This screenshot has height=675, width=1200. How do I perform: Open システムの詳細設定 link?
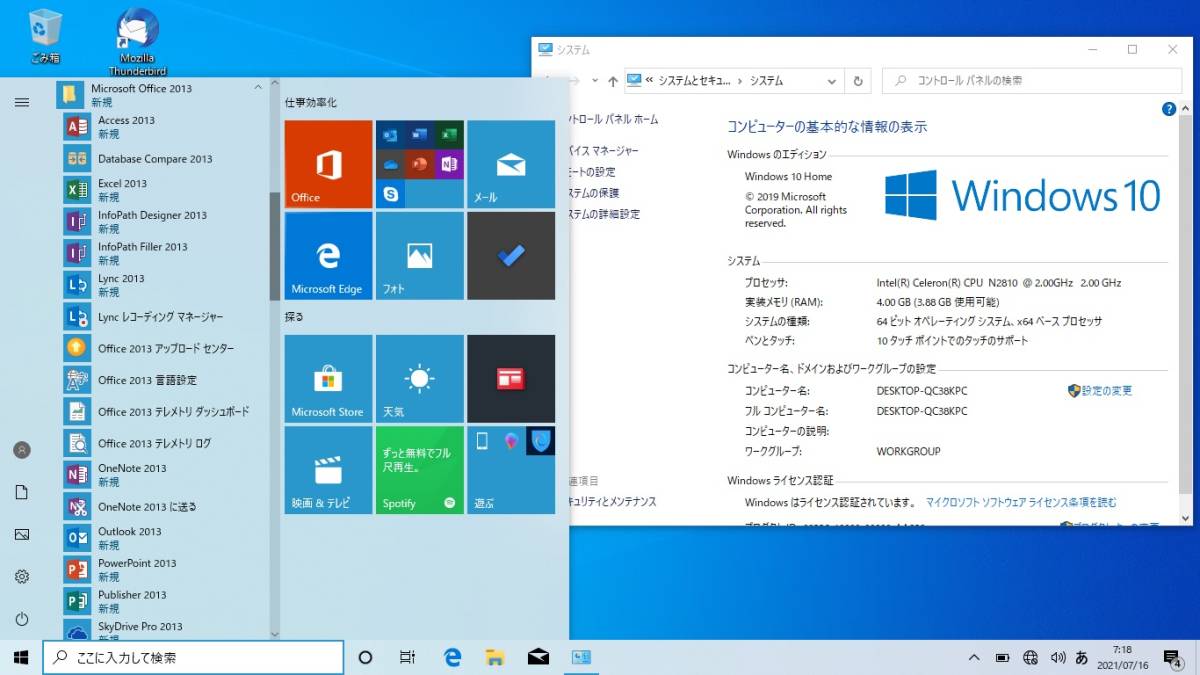[604, 214]
